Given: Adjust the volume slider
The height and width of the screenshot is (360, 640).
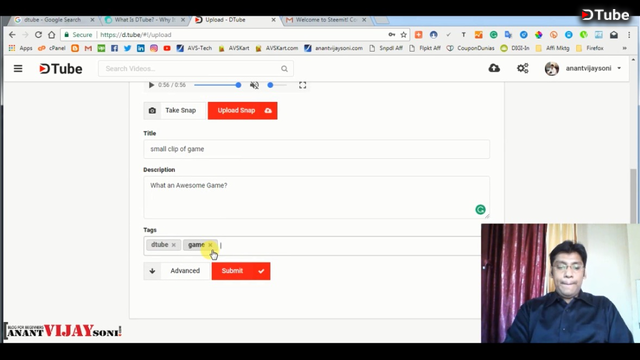Looking at the screenshot, I should tap(277, 85).
